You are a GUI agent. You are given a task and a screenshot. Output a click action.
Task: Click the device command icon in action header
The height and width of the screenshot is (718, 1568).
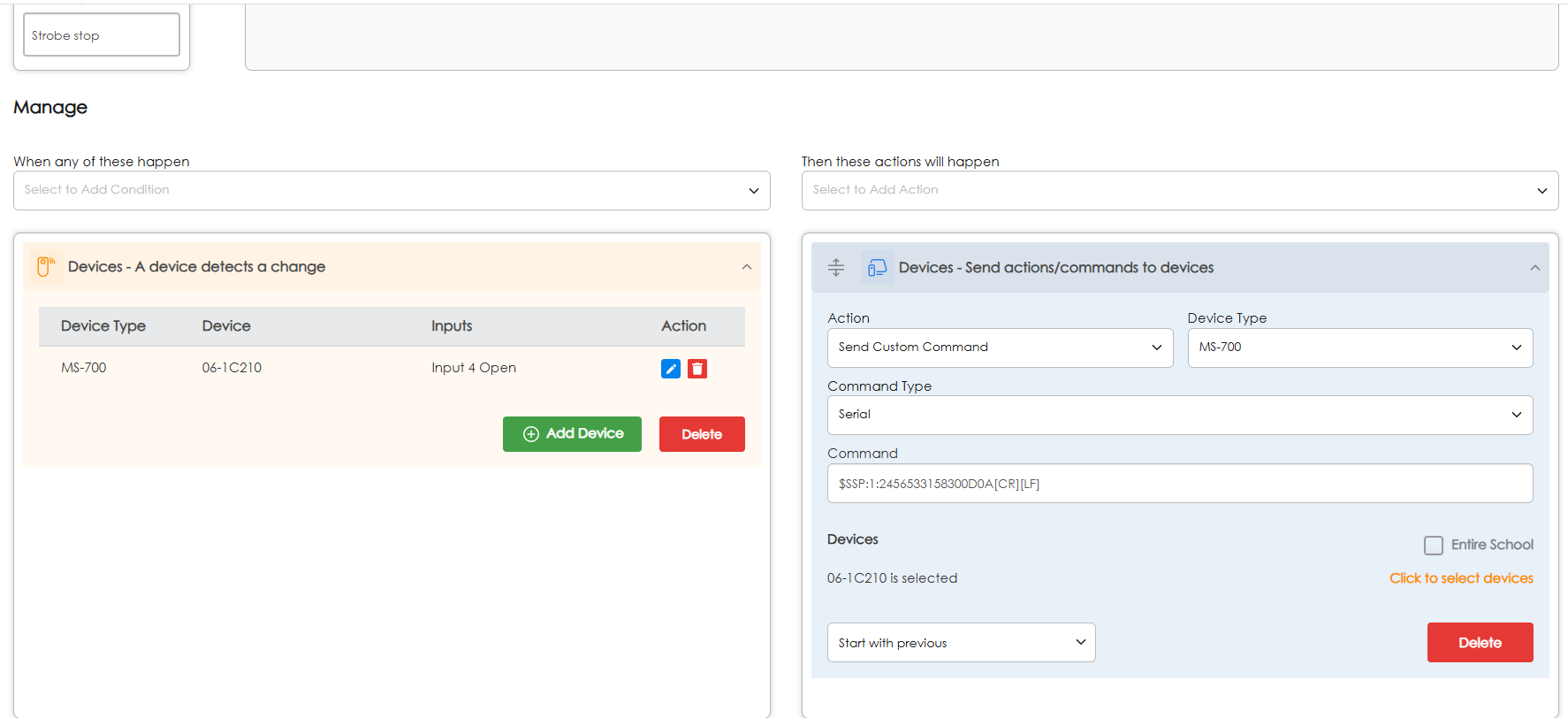(x=877, y=267)
